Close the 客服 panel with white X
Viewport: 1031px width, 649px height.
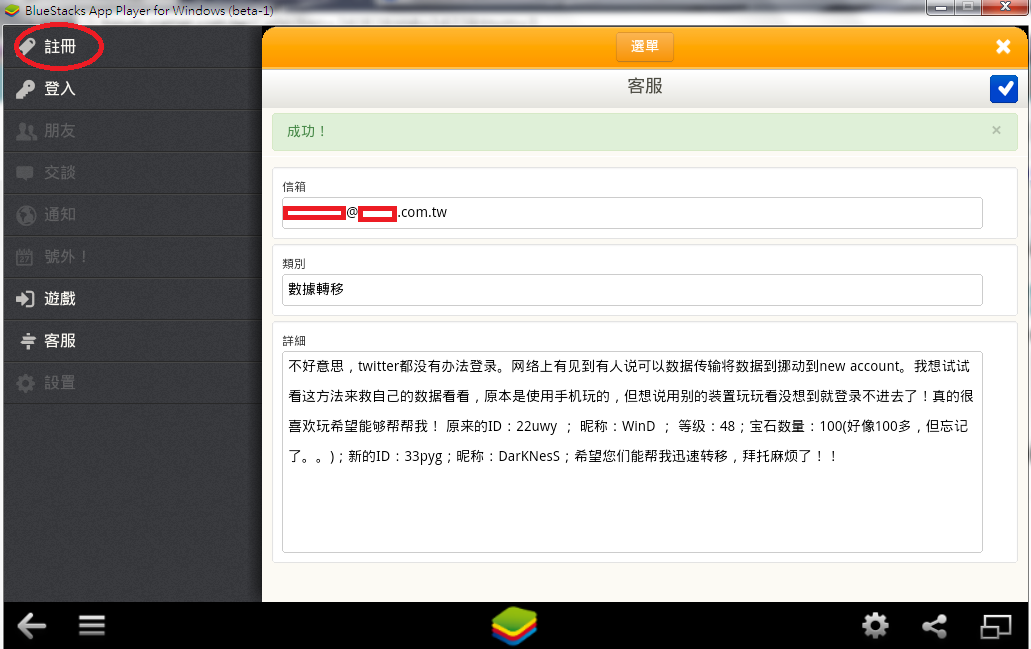(x=1003, y=47)
